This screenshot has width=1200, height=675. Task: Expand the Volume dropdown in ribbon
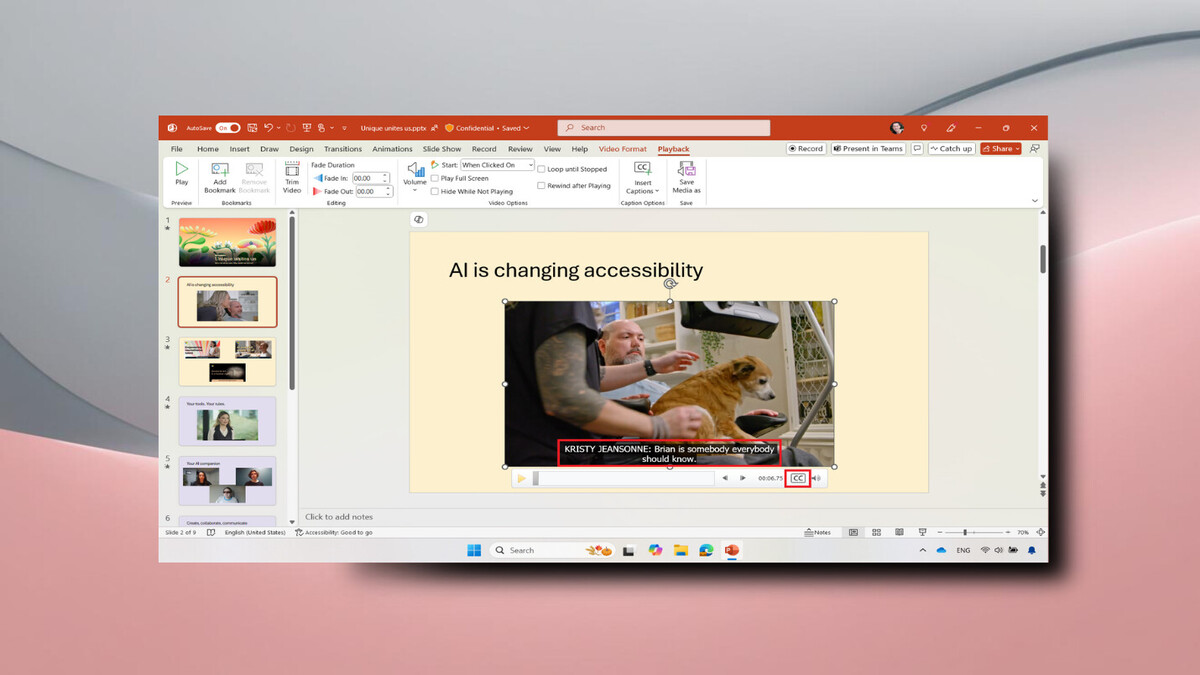(415, 190)
